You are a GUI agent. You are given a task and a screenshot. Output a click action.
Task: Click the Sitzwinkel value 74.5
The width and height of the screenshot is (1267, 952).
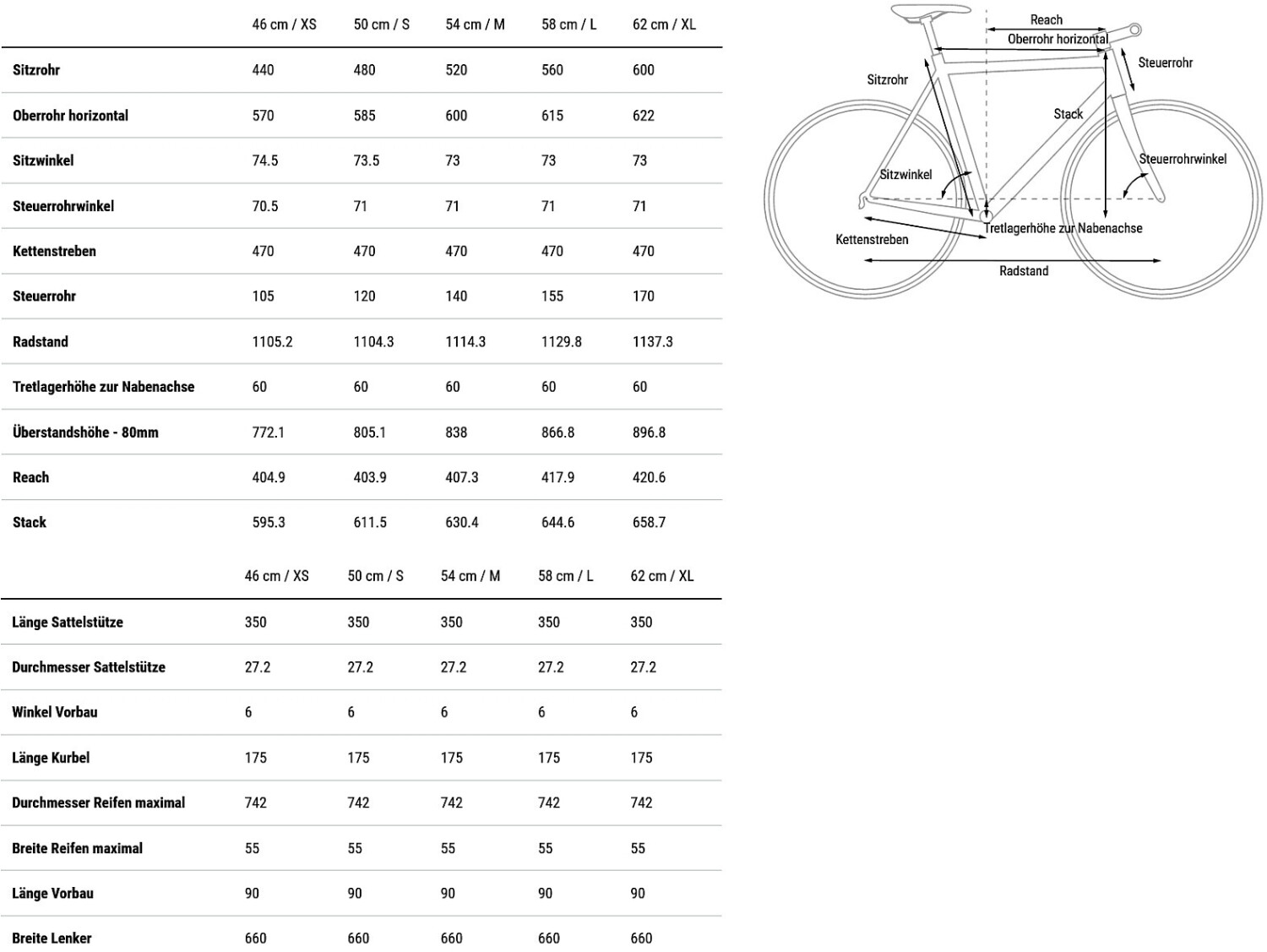[264, 160]
